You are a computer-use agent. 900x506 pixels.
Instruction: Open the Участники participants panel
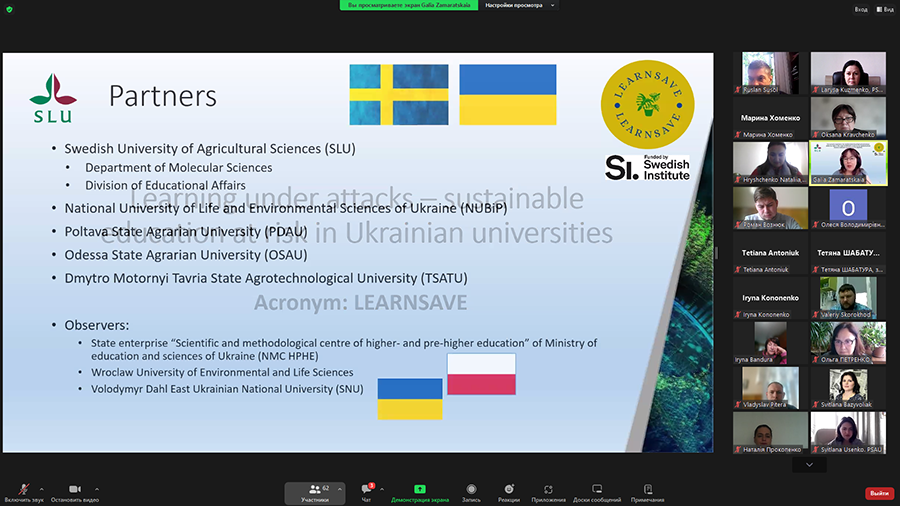pos(315,493)
